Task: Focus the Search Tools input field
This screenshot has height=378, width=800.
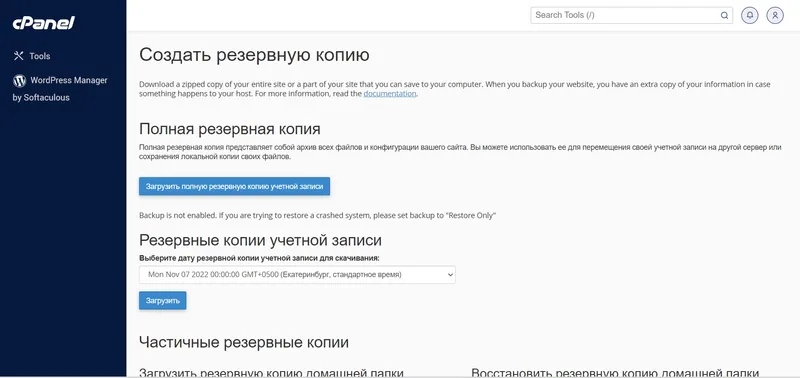Action: coord(632,15)
